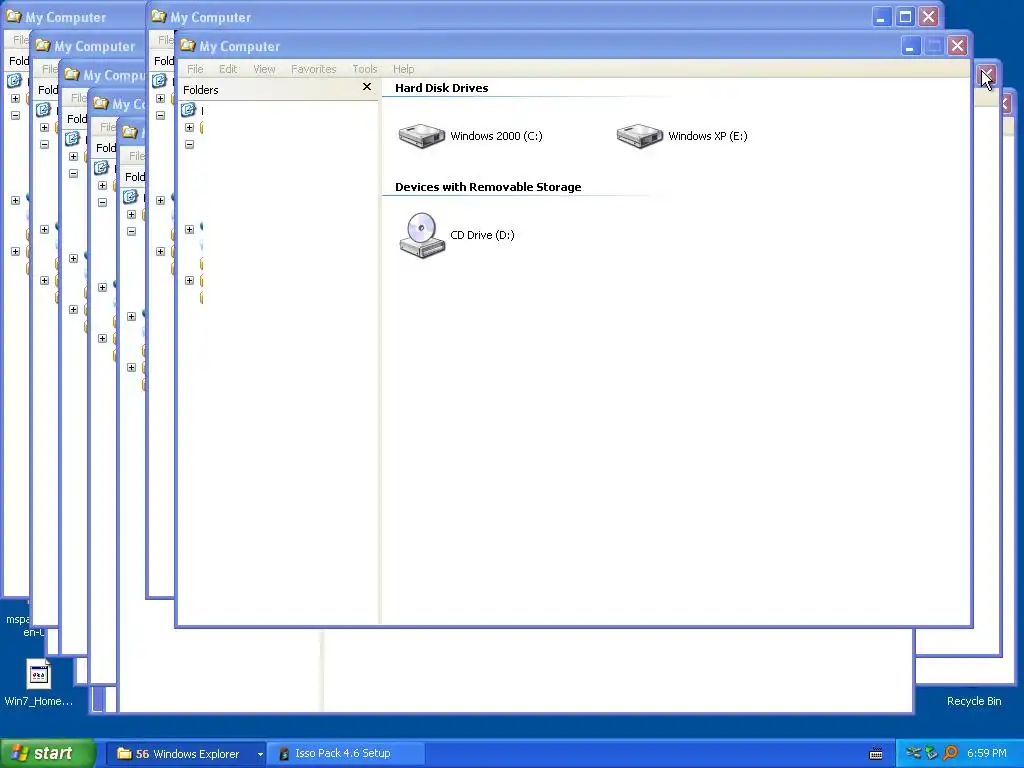1024x768 pixels.
Task: Open the View menu in the front window
Action: 264,69
